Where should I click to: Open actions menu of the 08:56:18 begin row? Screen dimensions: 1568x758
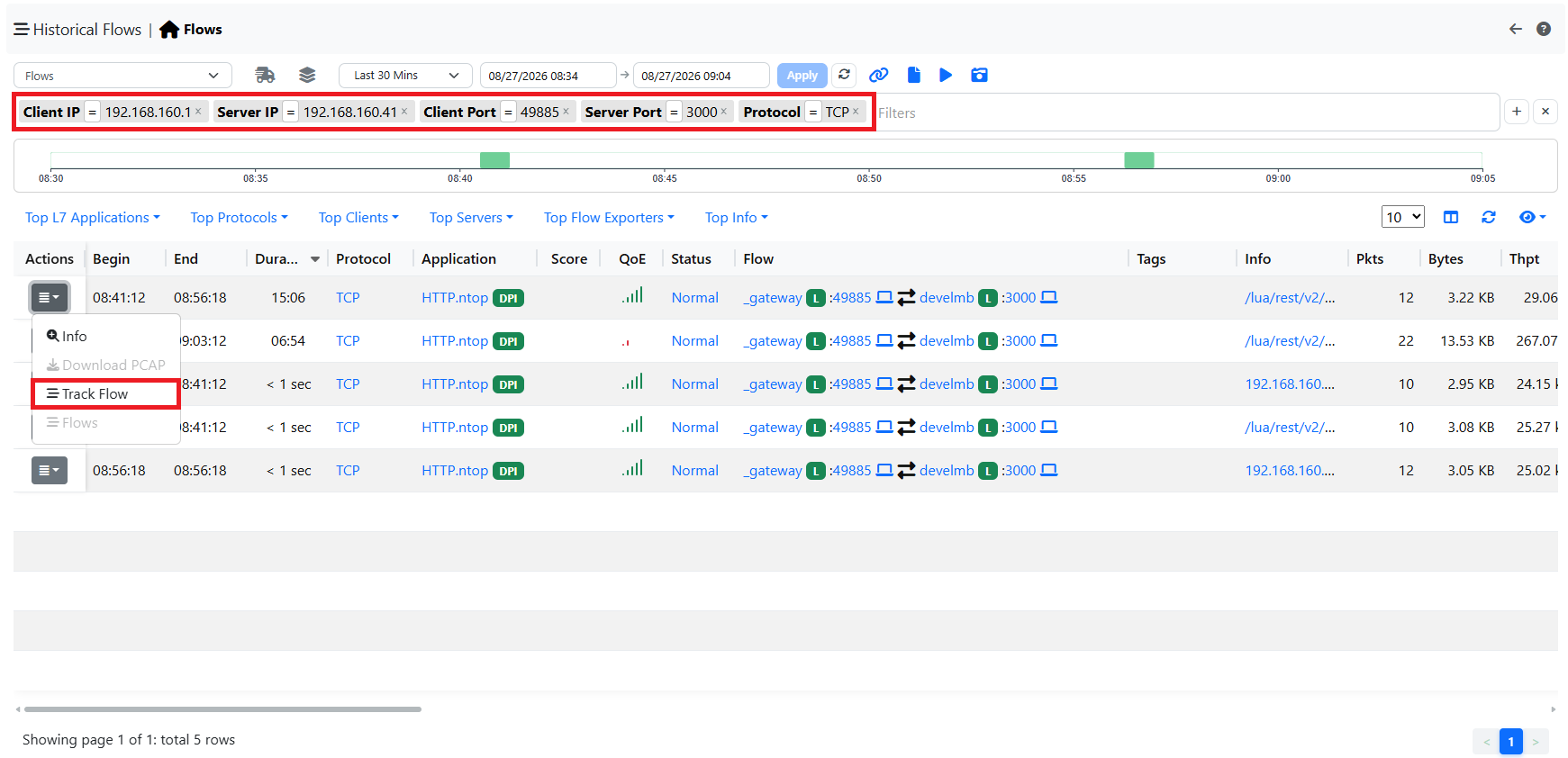(50, 470)
